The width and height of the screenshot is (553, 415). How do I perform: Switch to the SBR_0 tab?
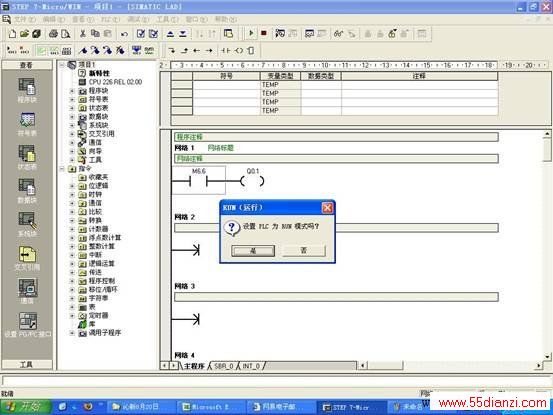pyautogui.click(x=224, y=366)
